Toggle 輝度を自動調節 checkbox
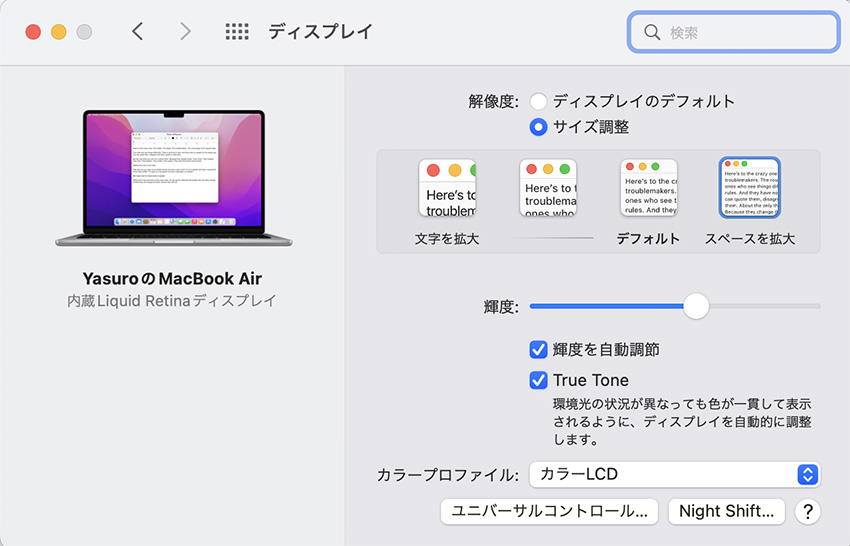The width and height of the screenshot is (850, 546). pos(538,350)
